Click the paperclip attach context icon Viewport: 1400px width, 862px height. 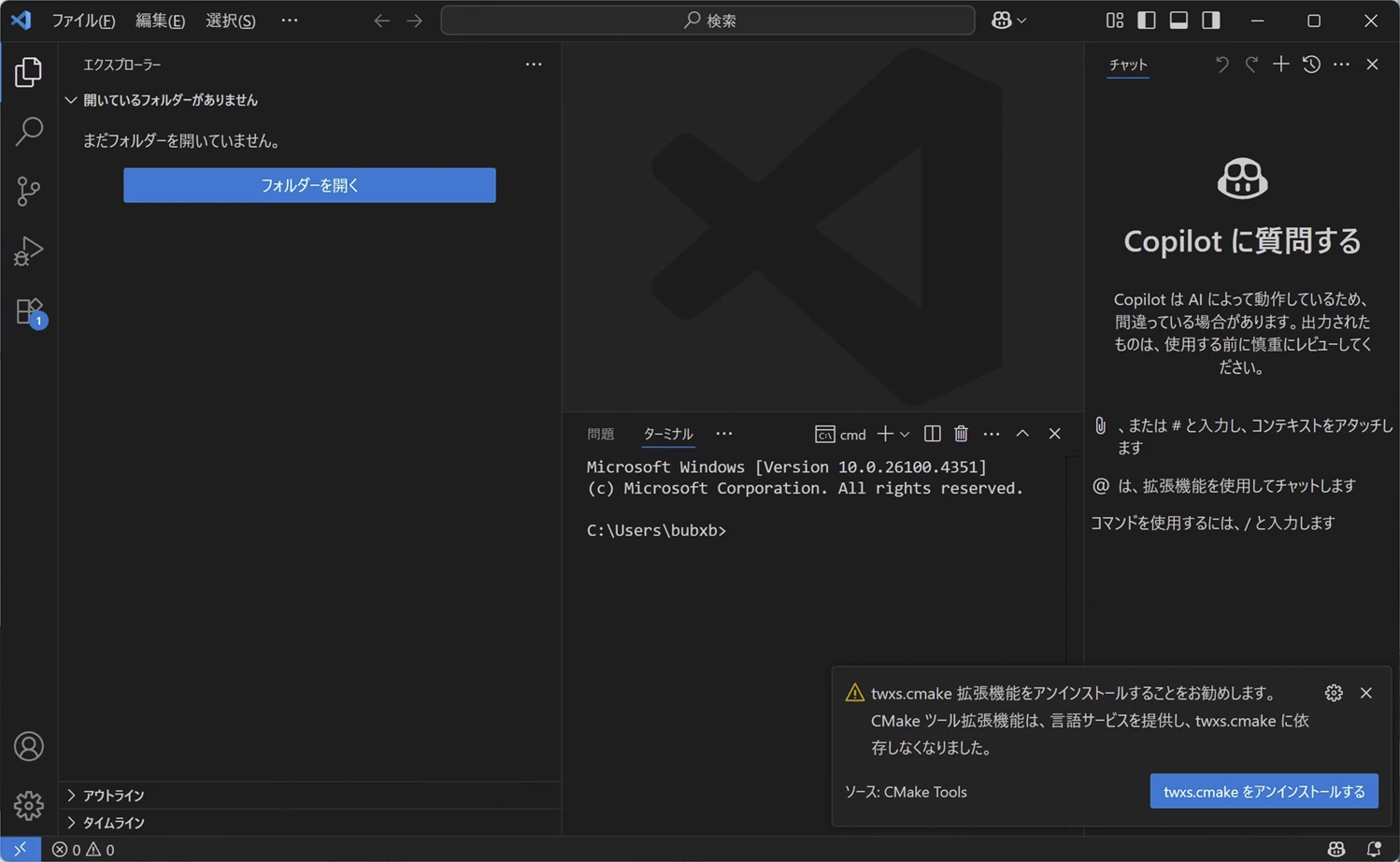[1101, 426]
